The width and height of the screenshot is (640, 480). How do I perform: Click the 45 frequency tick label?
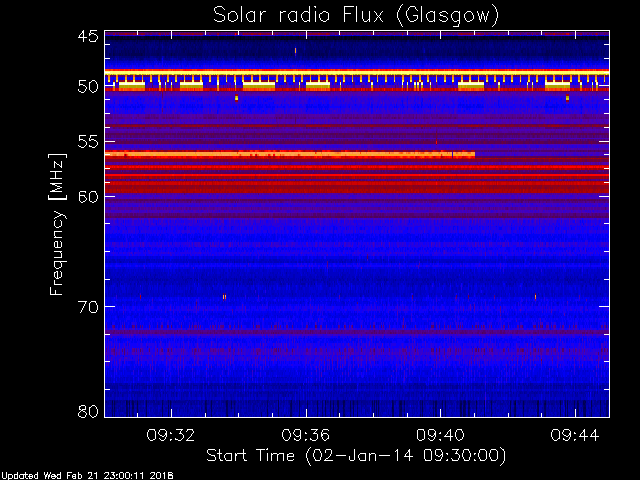tap(88, 36)
